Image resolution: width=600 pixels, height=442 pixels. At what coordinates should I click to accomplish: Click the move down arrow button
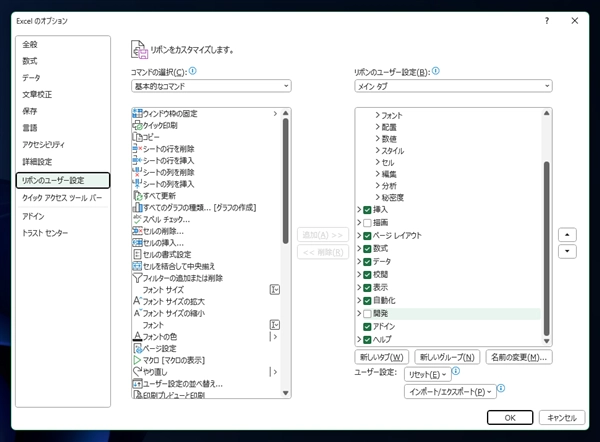[567, 251]
